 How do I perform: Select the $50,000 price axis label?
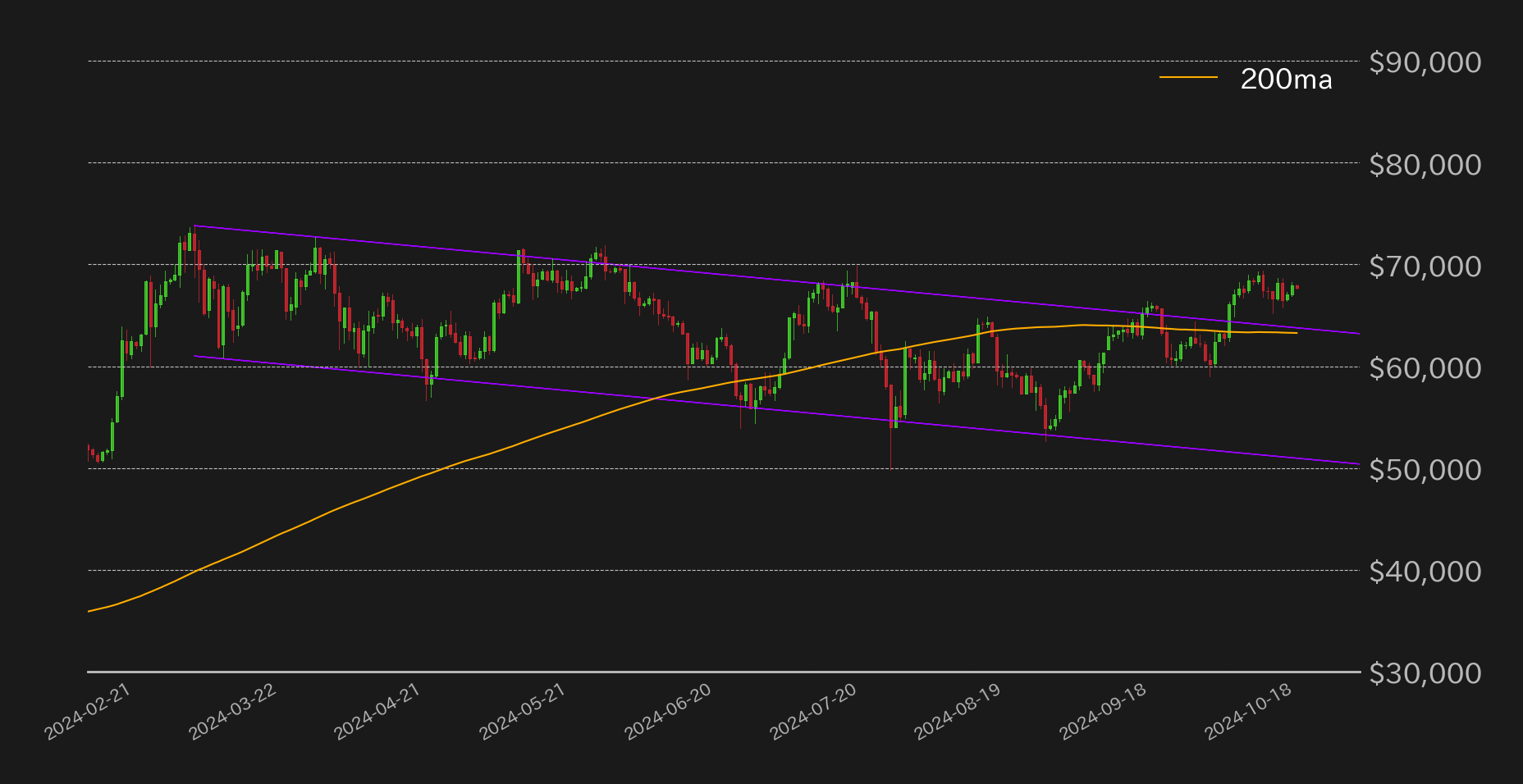pyautogui.click(x=1425, y=470)
